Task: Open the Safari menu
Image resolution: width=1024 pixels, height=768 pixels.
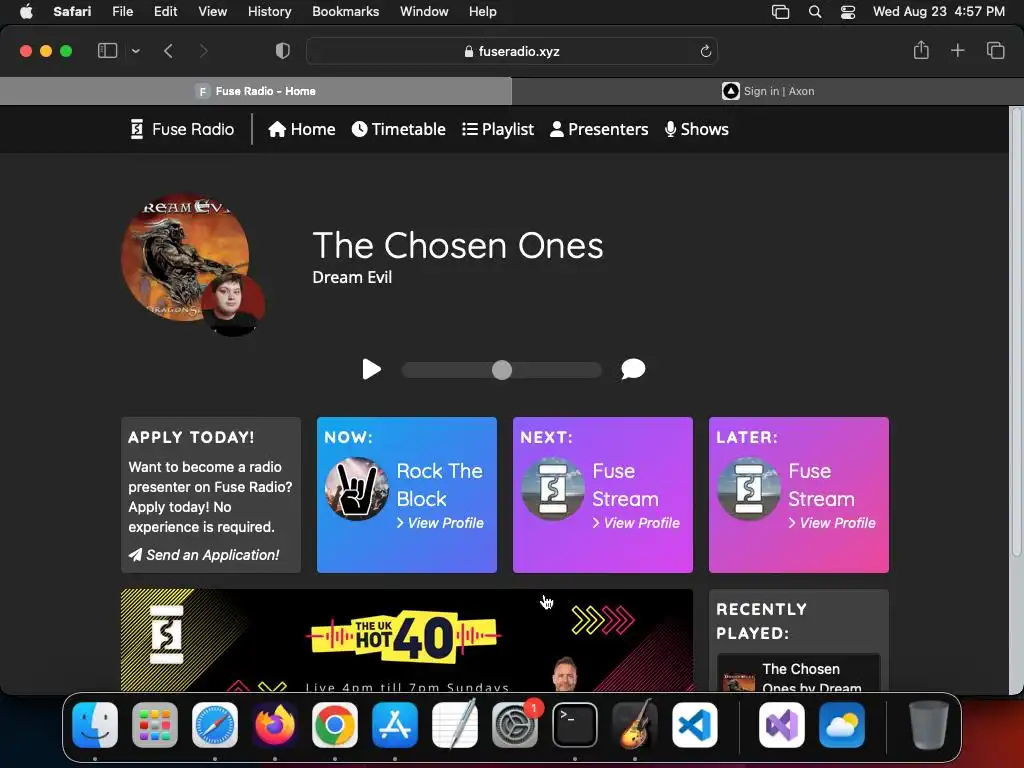Action: coord(72,11)
